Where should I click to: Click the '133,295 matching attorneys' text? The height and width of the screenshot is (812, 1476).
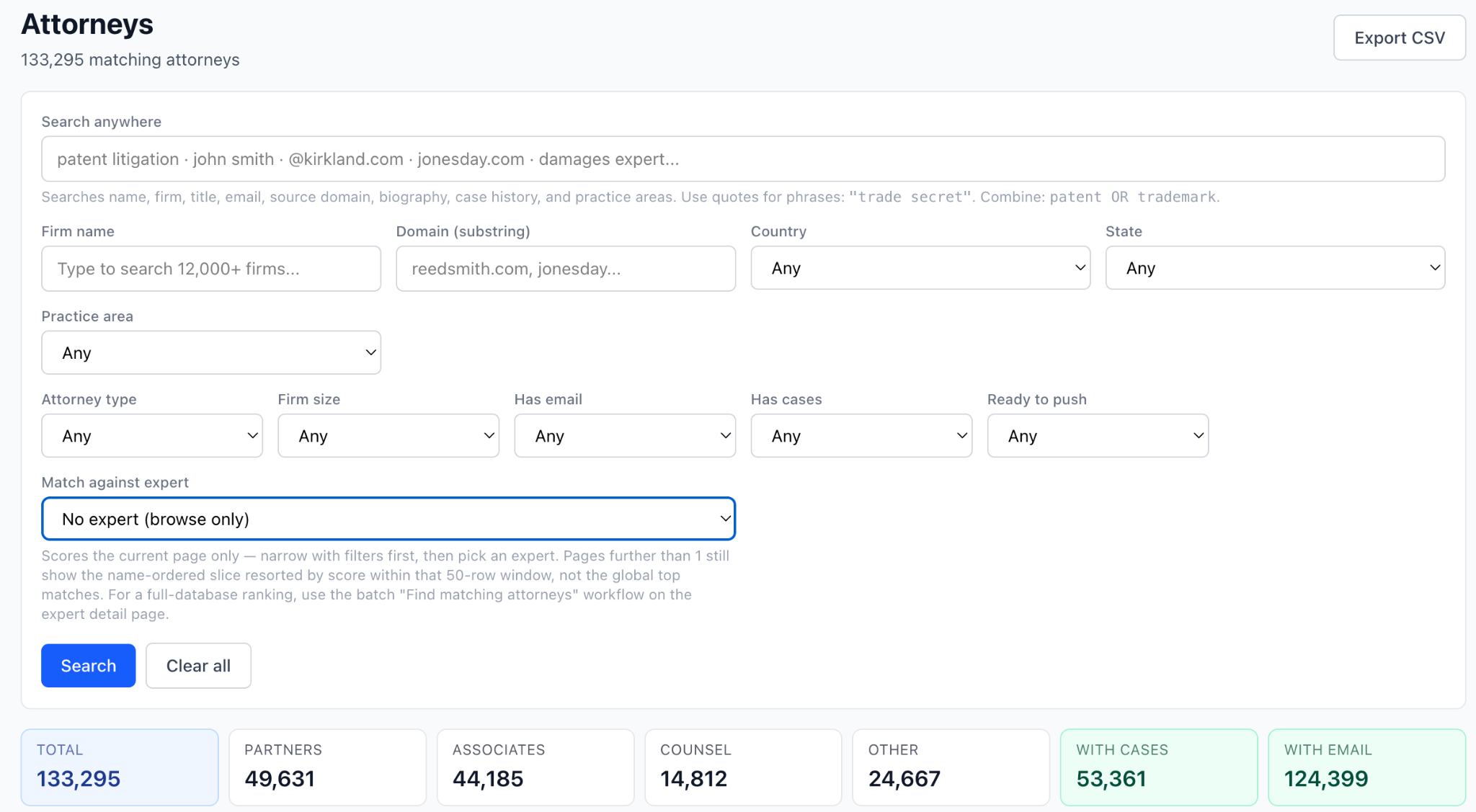tap(130, 60)
